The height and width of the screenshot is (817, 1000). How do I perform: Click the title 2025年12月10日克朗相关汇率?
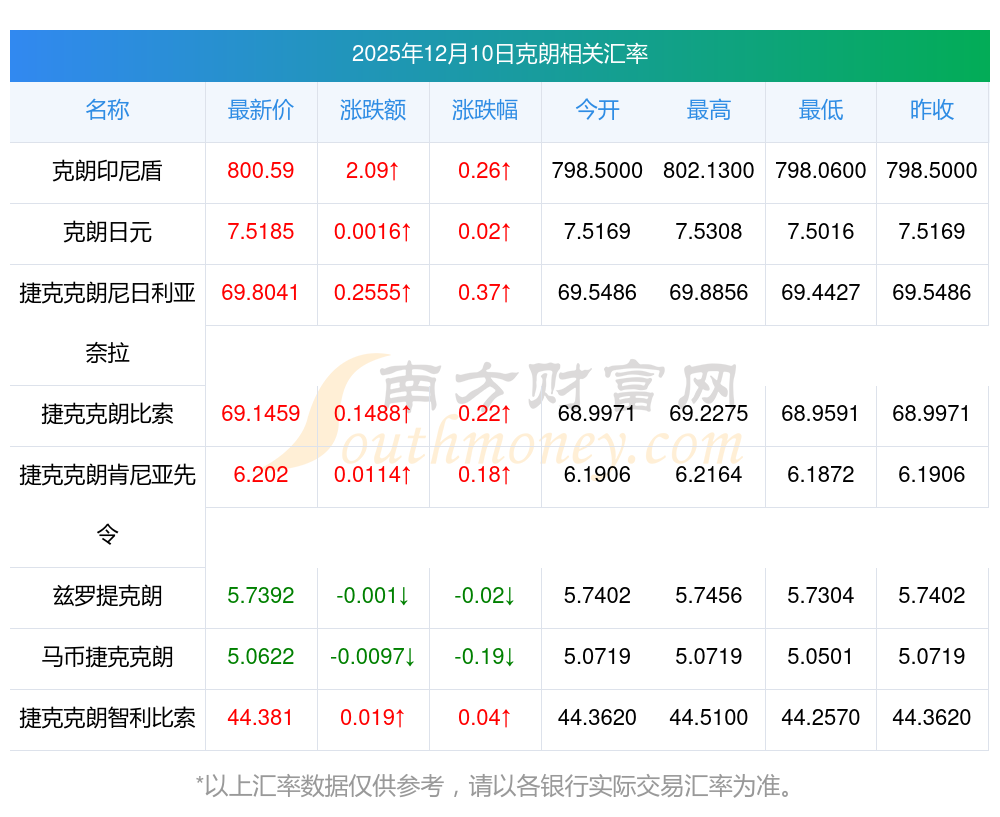[x=500, y=54]
